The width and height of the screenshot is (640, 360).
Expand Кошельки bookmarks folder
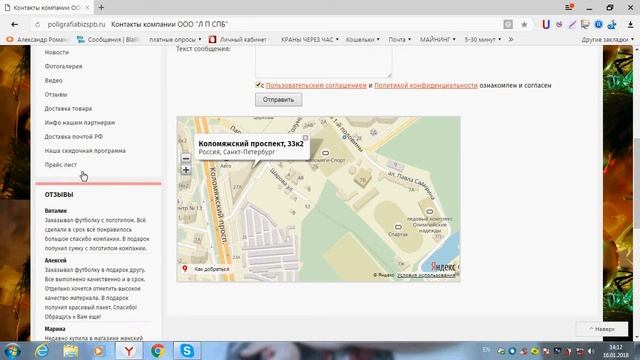[362, 40]
